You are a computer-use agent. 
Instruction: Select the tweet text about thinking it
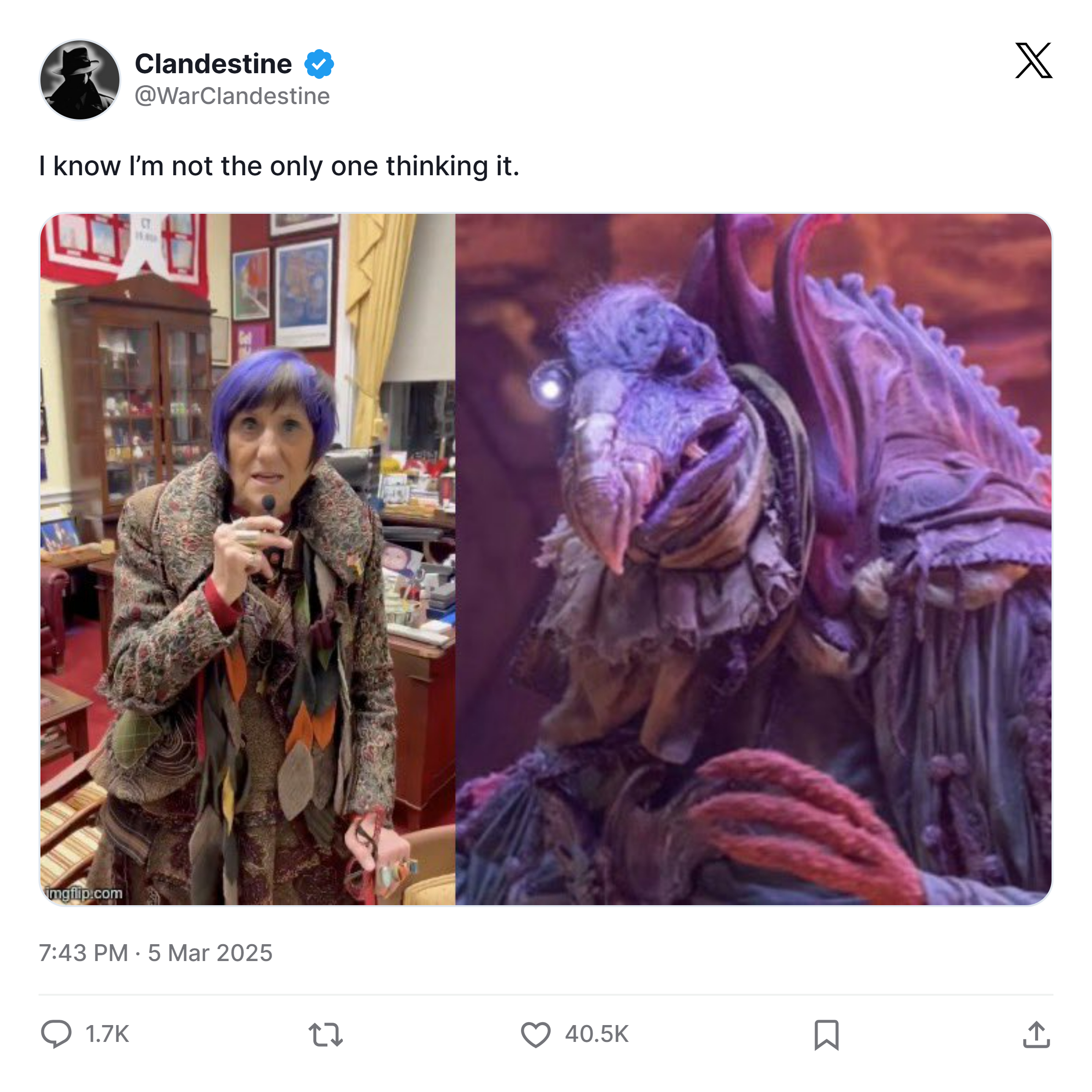point(279,166)
